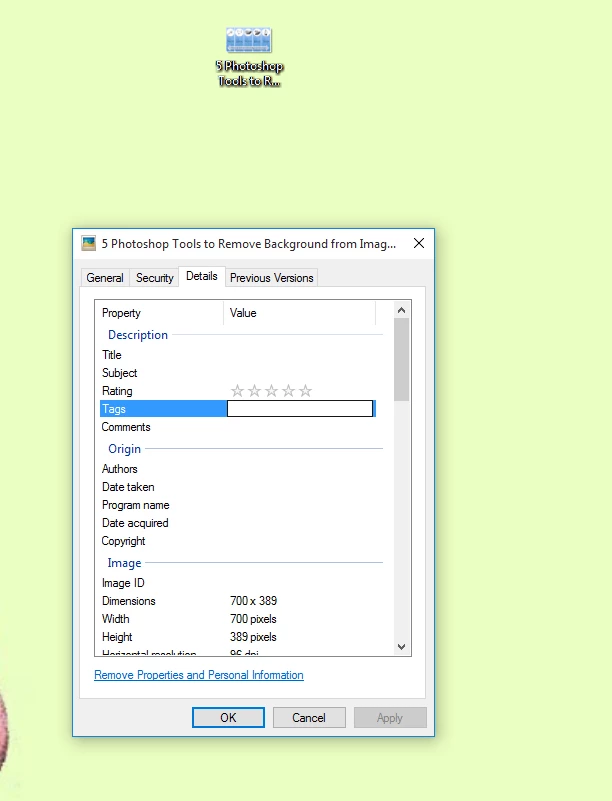The image size is (612, 801).
Task: Click the 700 x 389 dimensions value
Action: [253, 601]
